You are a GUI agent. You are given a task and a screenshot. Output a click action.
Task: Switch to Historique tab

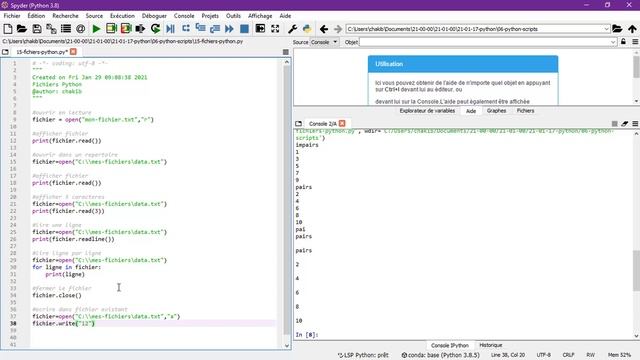(x=491, y=345)
